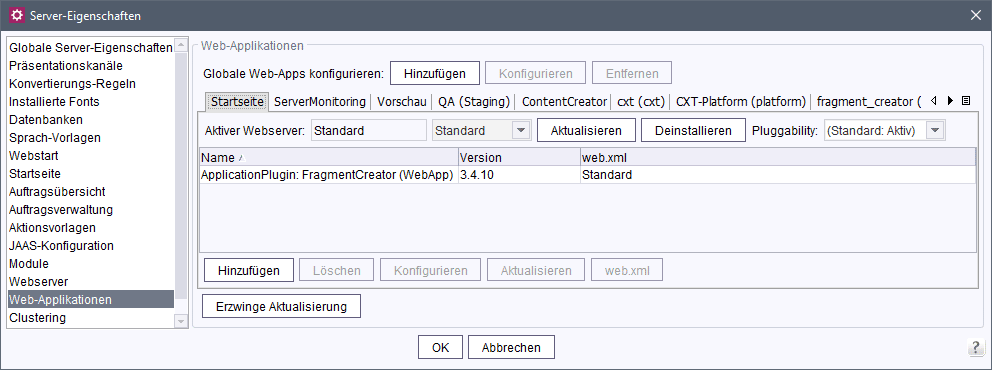The image size is (992, 370).
Task: Click the Löschen button
Action: pos(337,271)
